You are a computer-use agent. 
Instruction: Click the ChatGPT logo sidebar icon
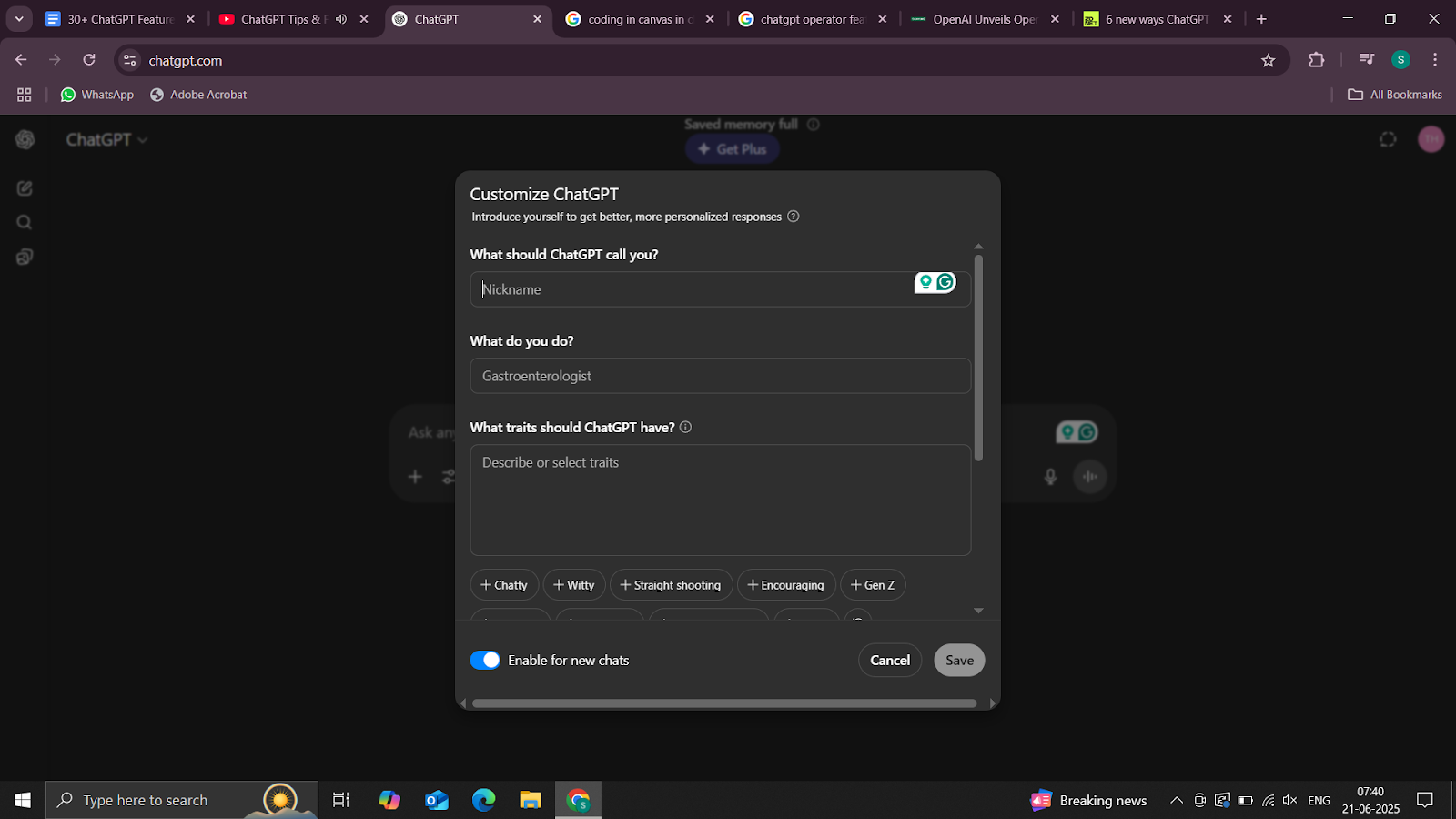coord(25,139)
